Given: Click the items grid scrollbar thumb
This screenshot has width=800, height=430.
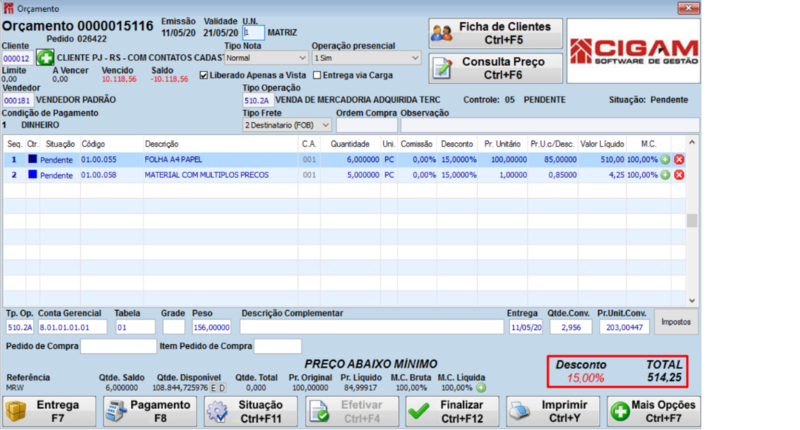Looking at the screenshot, I should click(692, 220).
